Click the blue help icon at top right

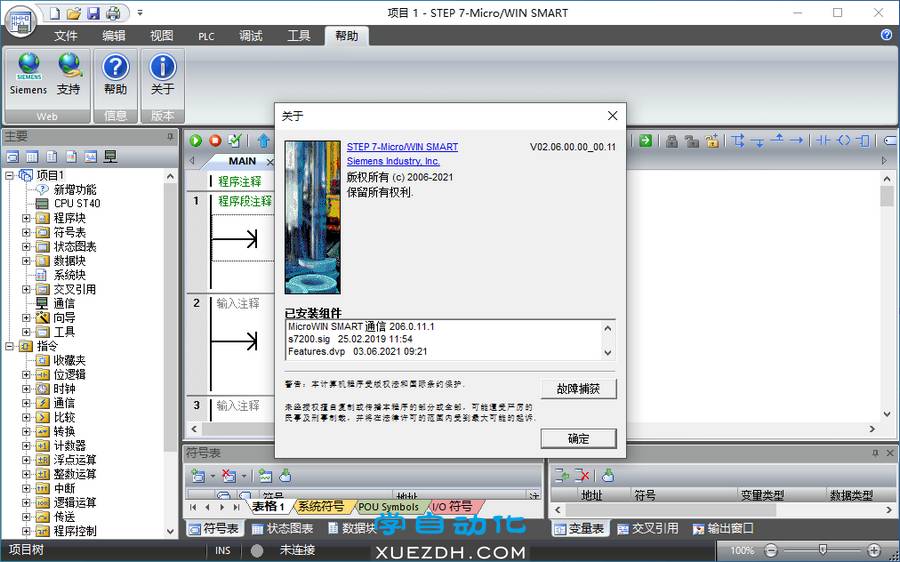pos(886,35)
